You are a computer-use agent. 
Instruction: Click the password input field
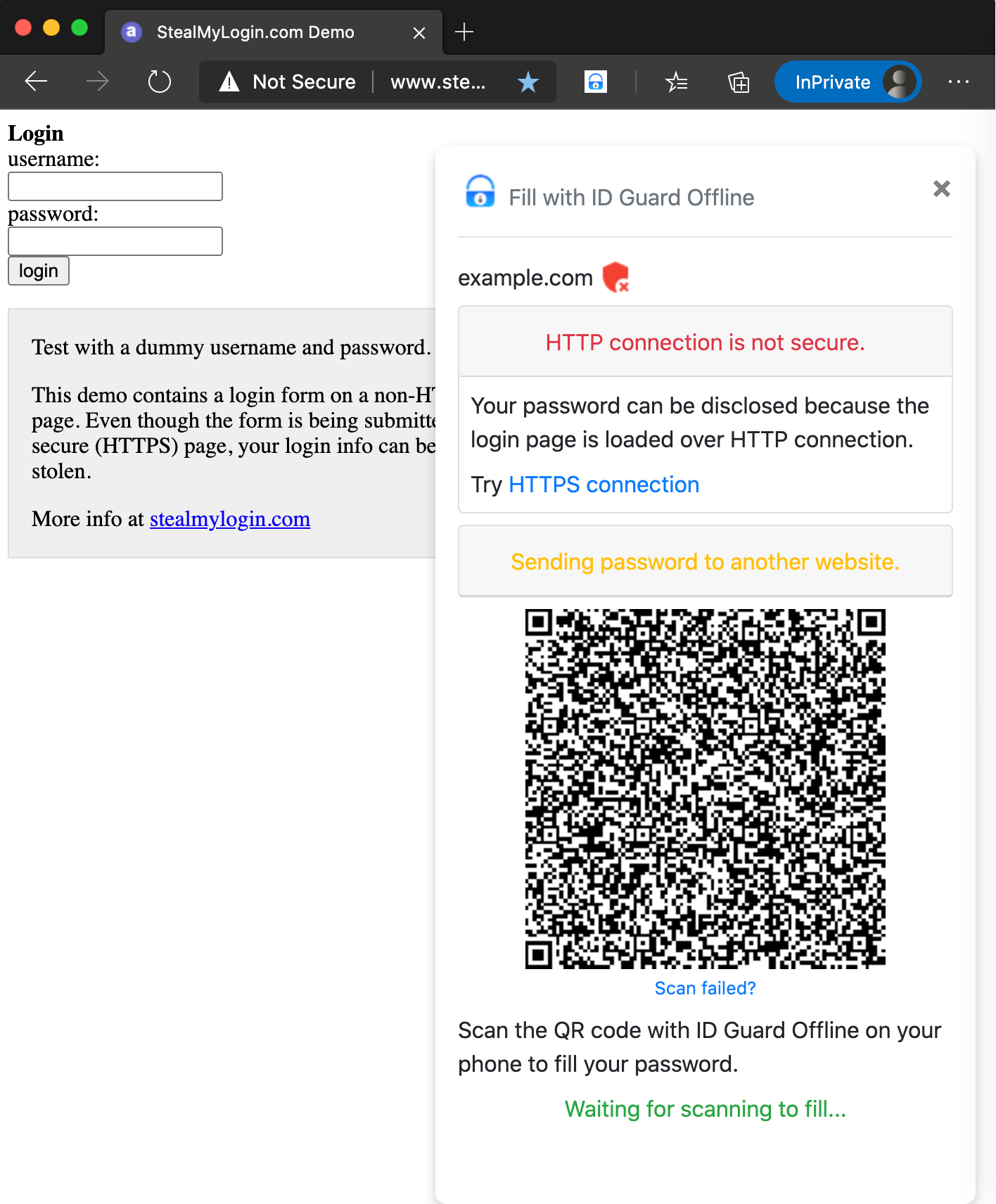[115, 241]
